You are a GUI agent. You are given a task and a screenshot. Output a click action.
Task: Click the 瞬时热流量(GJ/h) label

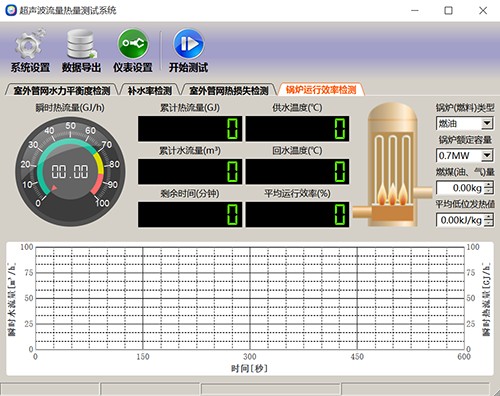tap(70, 108)
